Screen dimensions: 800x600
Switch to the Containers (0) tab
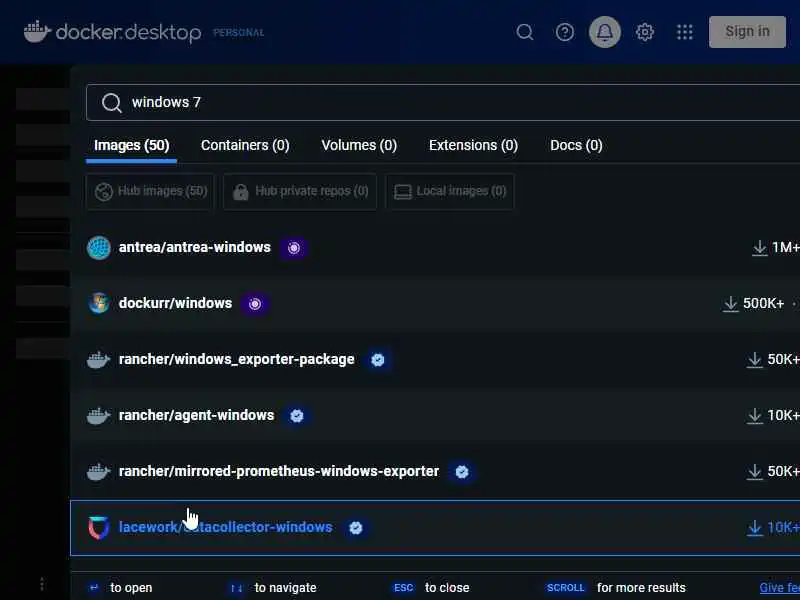point(245,145)
